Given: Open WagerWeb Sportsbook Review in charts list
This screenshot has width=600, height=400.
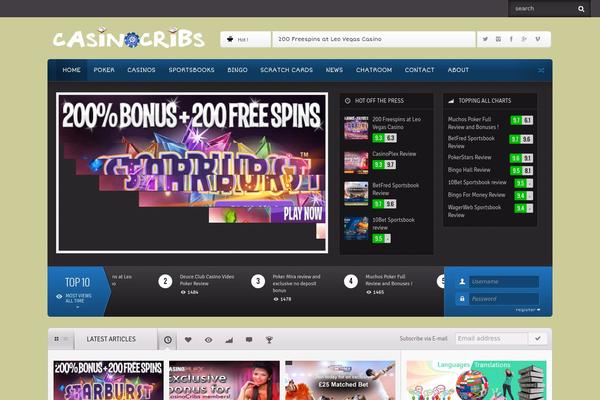Looking at the screenshot, I should (x=474, y=211).
